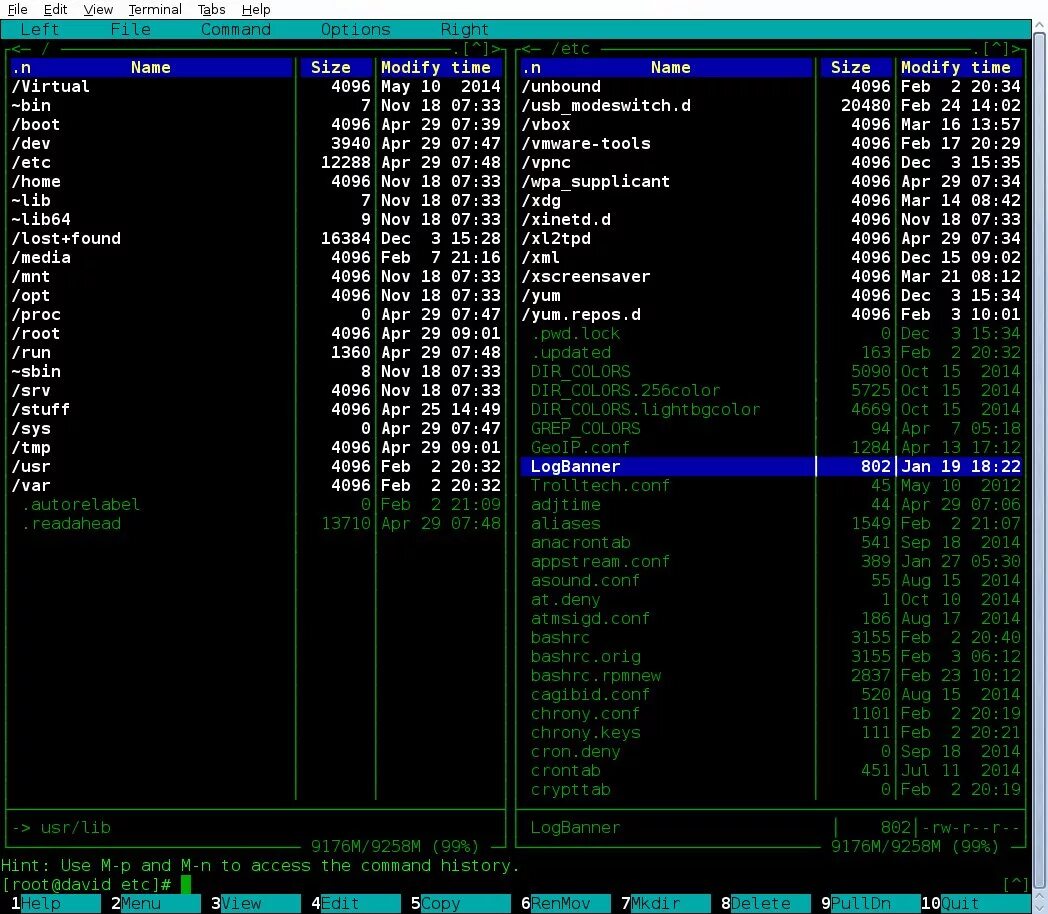Screen dimensions: 1048x914
Task: Select the bashrc.rpmnew file
Action: pyautogui.click(x=771, y=675)
